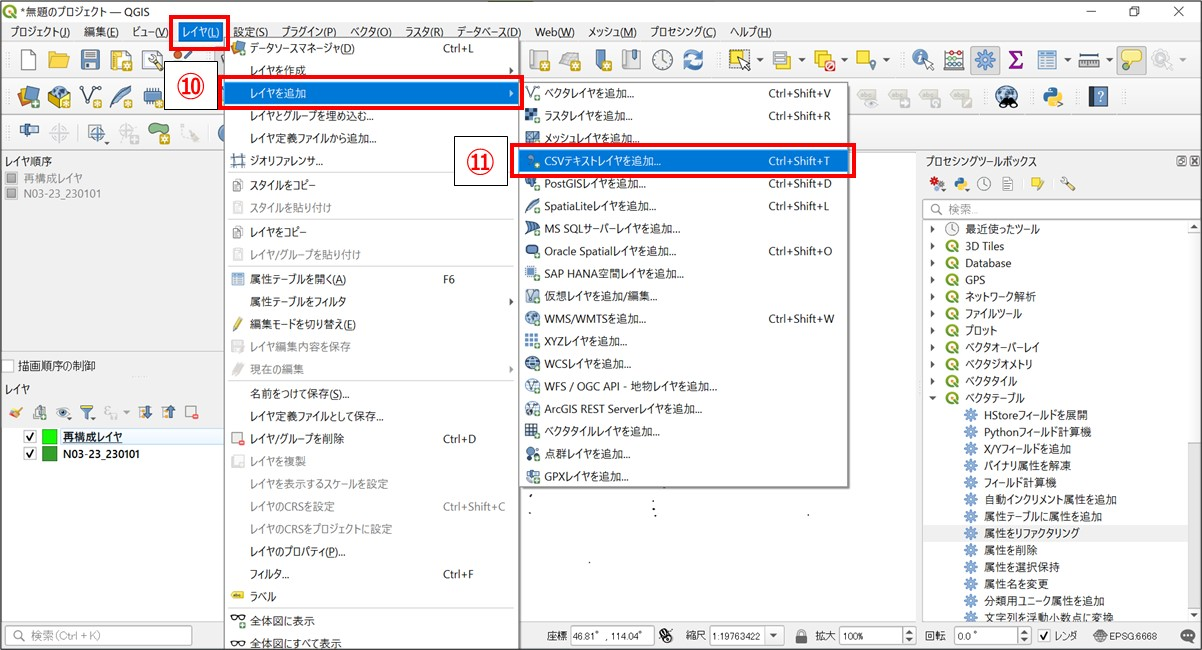Open Data Source Manager toolbar icon
The width and height of the screenshot is (1202, 650).
coord(28,97)
